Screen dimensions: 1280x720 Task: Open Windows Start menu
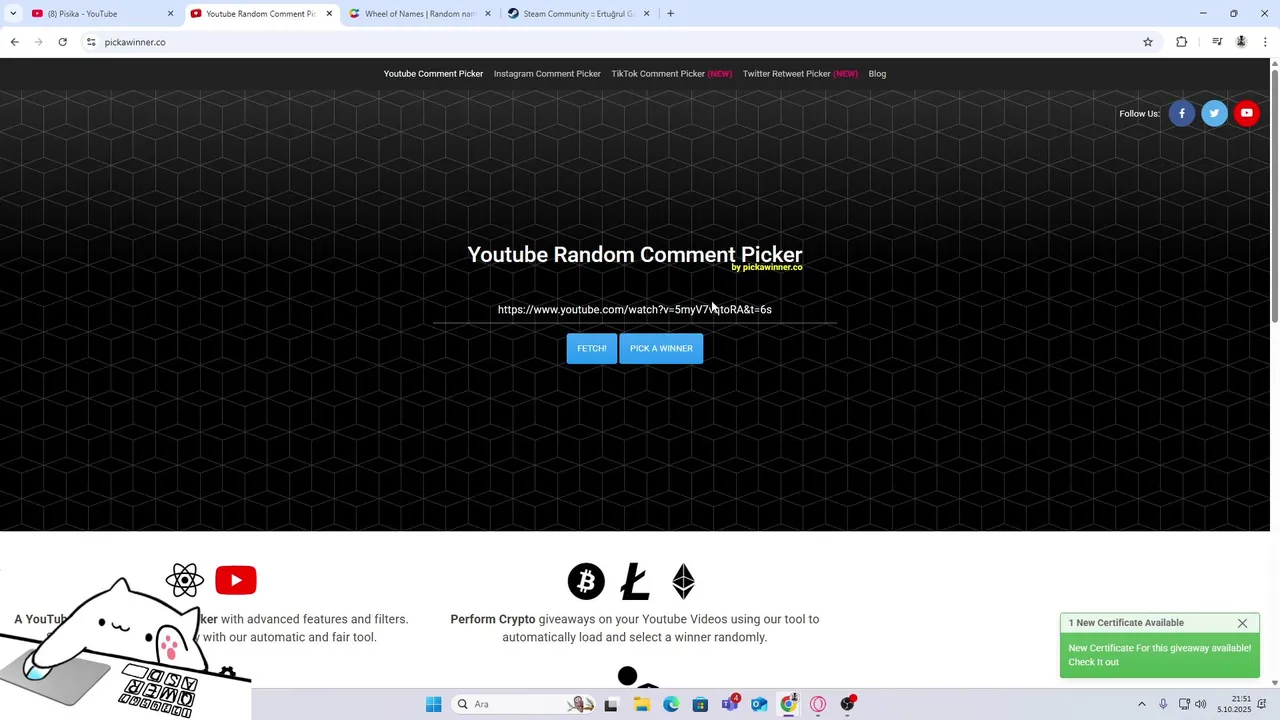click(433, 704)
